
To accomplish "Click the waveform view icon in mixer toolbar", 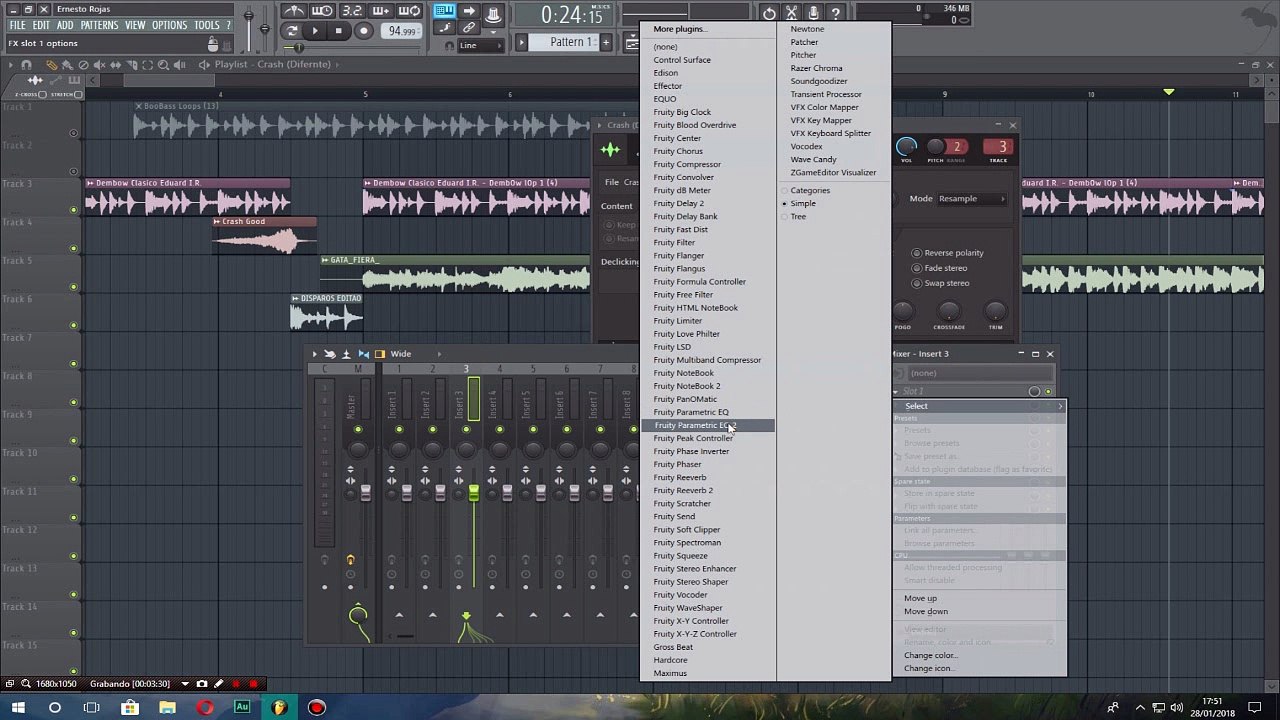I will pyautogui.click(x=363, y=354).
